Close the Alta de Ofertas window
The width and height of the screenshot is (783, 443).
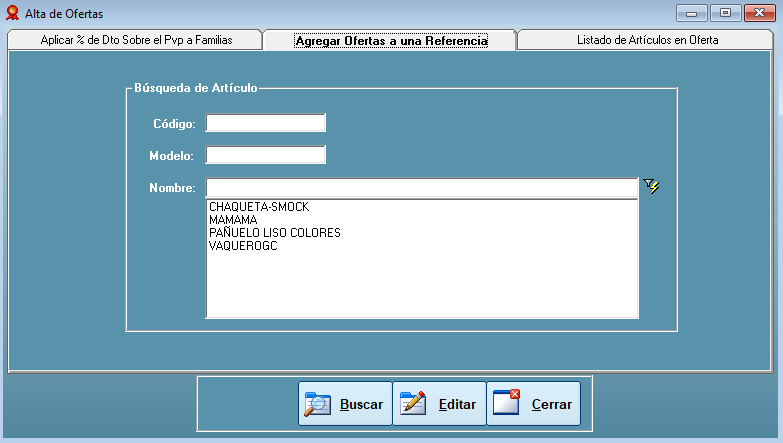coord(760,13)
